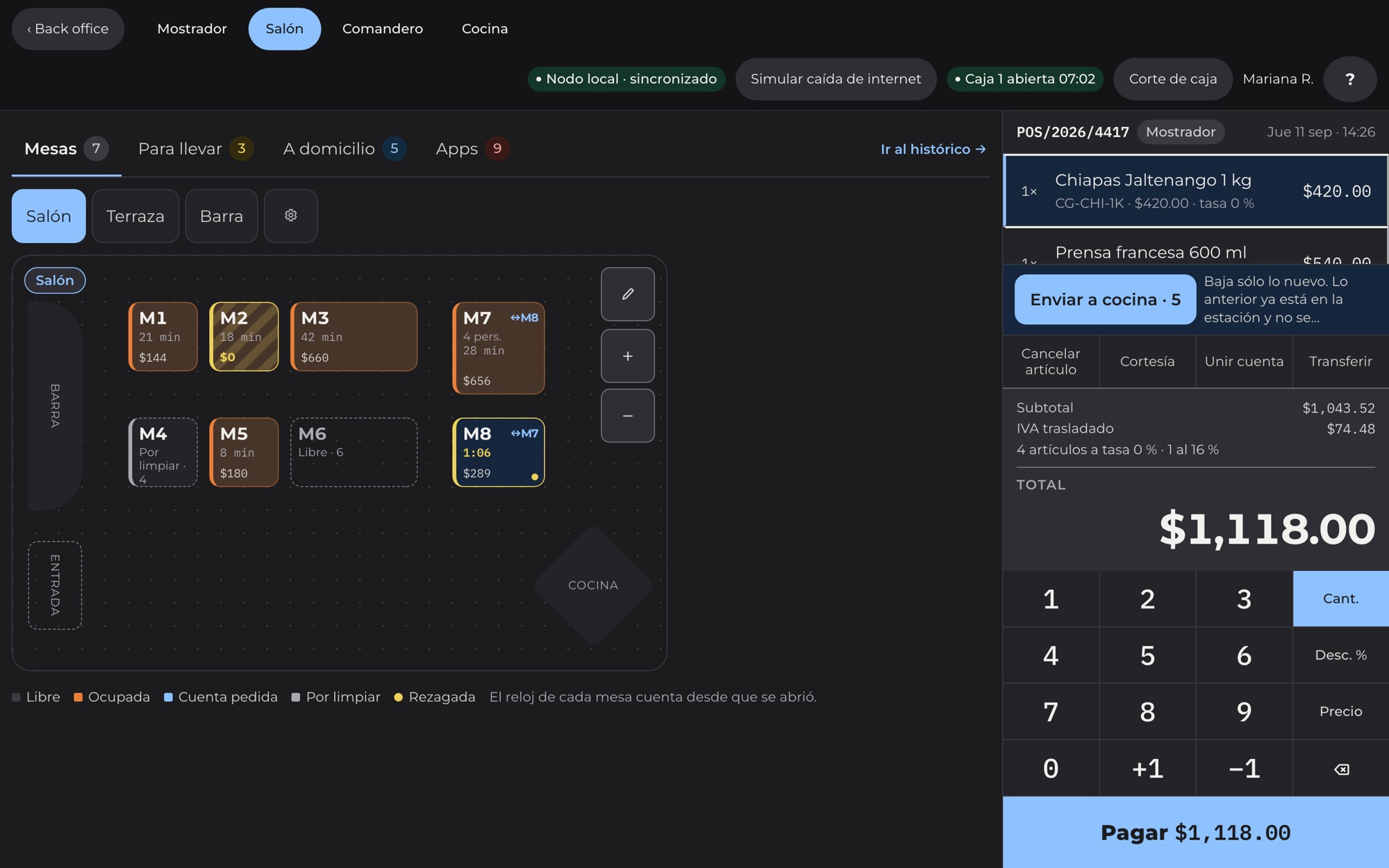The width and height of the screenshot is (1389, 868).
Task: Select Chiapas Jaltenango 1 kg line
Action: (x=1195, y=191)
